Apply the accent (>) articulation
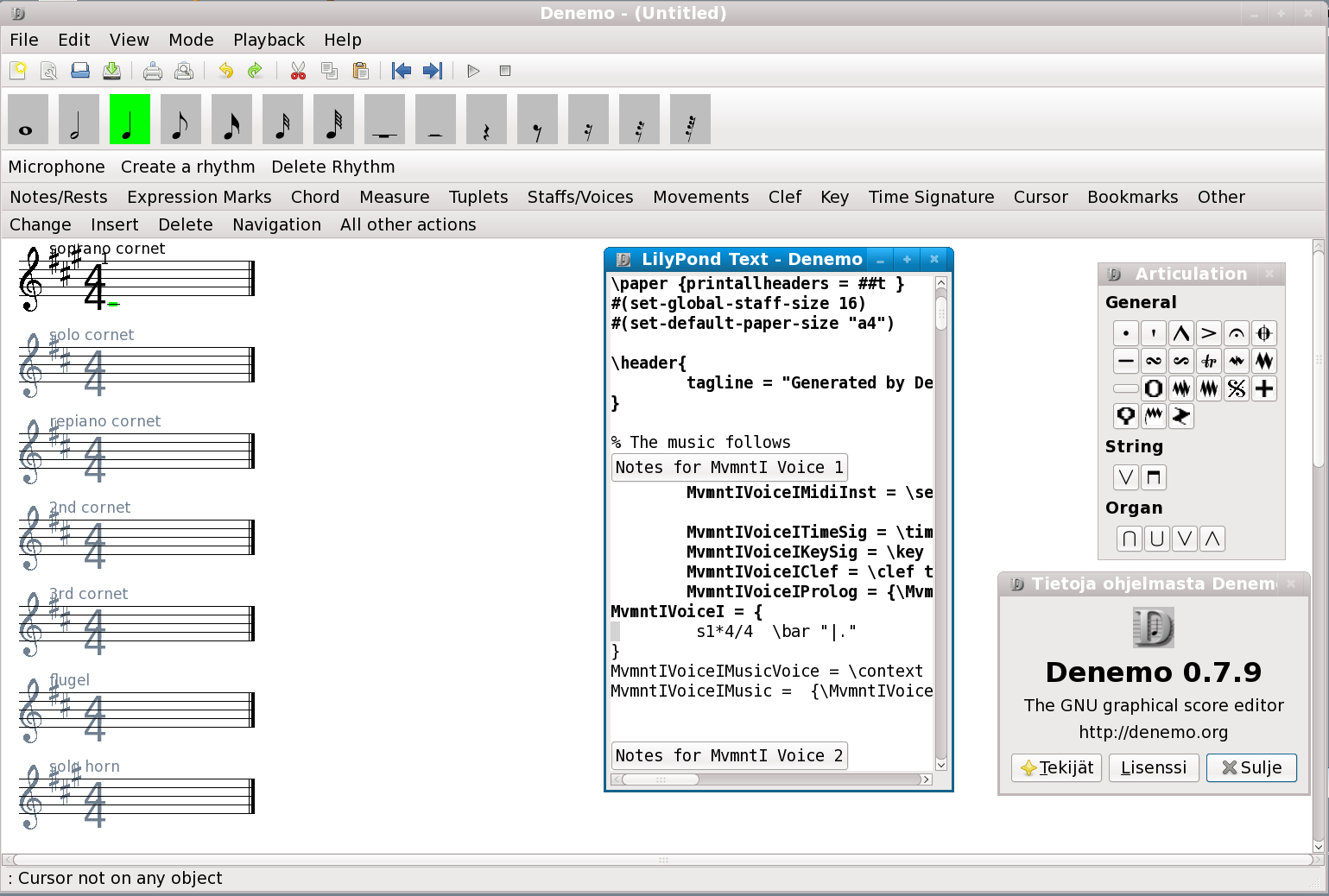 point(1209,333)
